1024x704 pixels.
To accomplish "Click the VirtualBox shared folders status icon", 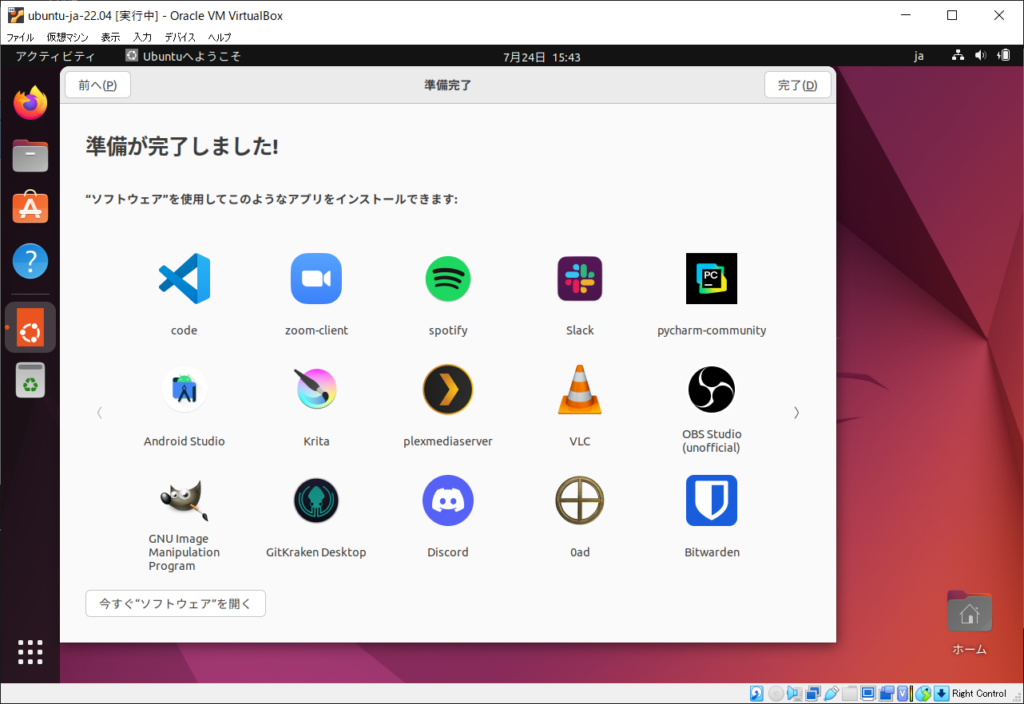I will click(x=850, y=694).
